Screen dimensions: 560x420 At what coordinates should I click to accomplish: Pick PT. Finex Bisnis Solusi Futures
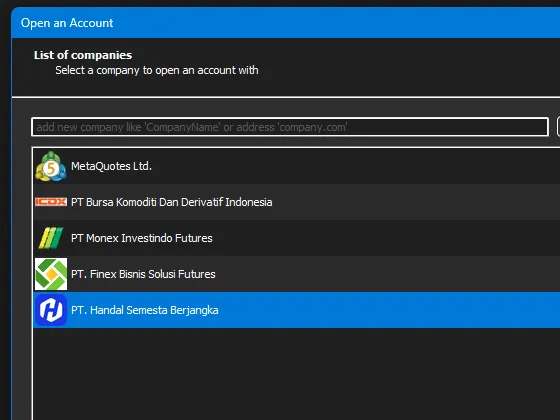pyautogui.click(x=143, y=274)
